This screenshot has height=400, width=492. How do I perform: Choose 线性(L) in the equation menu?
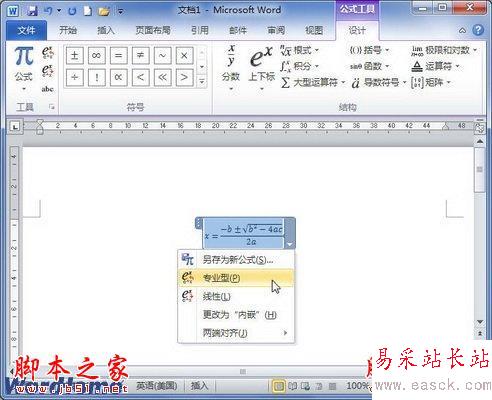[x=236, y=296]
